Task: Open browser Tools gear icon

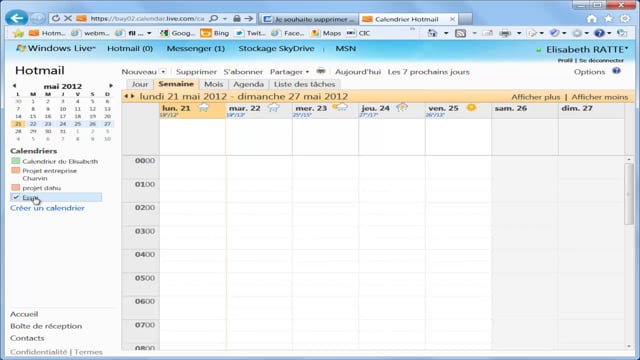Action: click(x=625, y=18)
